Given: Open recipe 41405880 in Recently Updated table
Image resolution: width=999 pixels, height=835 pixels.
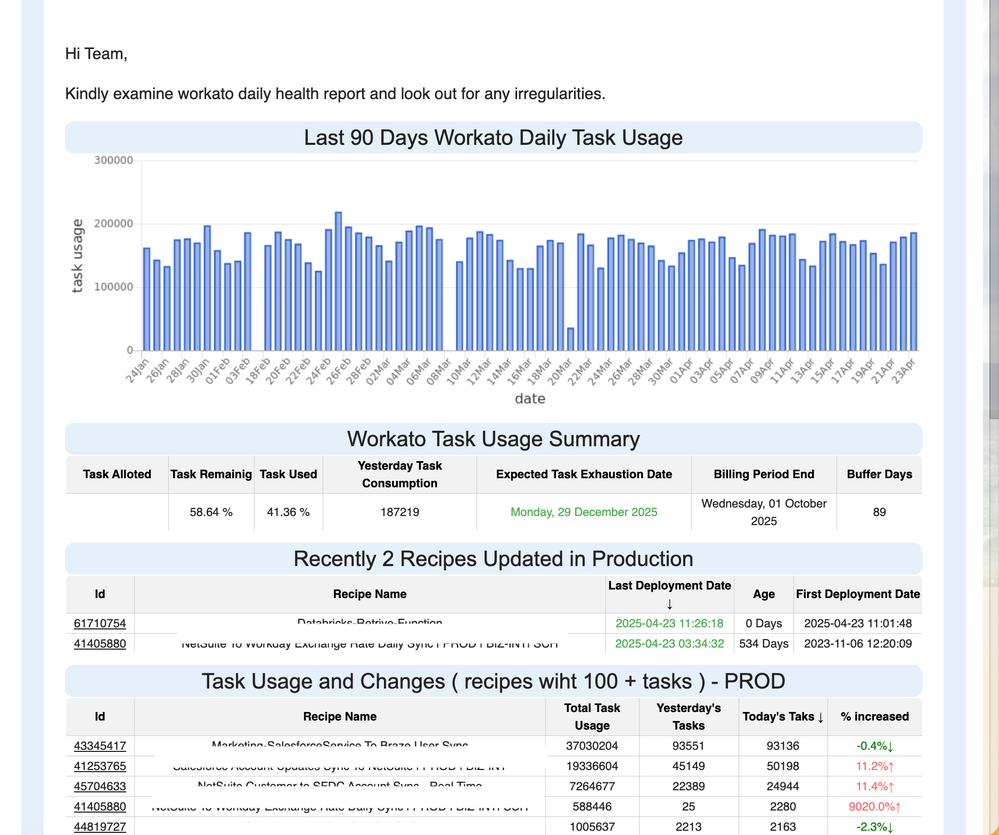Looking at the screenshot, I should tap(100, 644).
